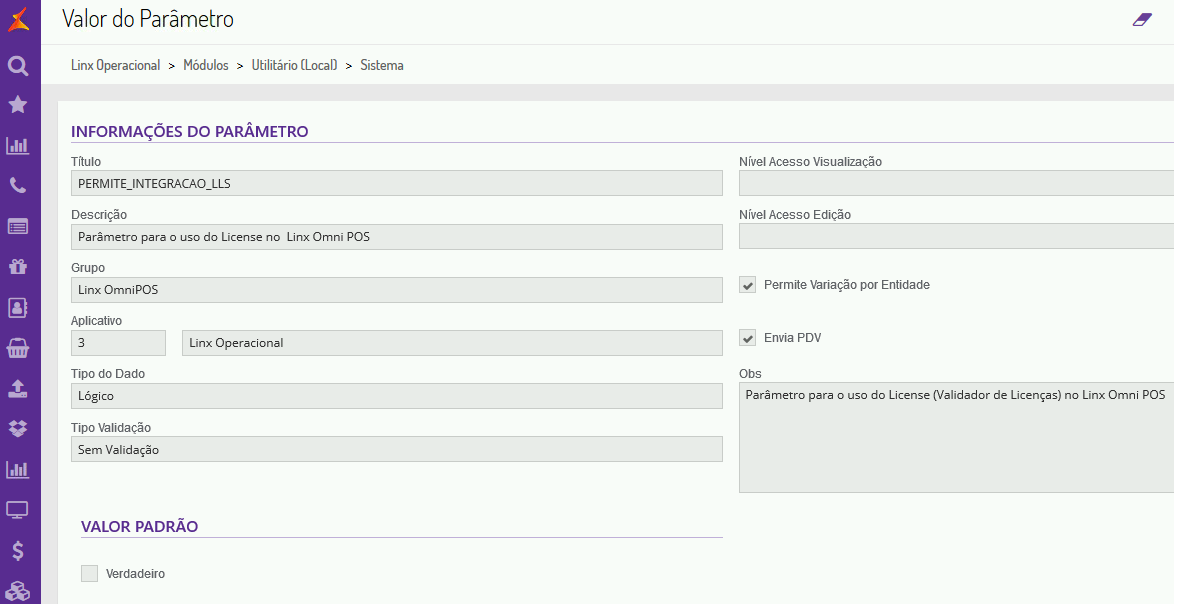
Task: Select the Tipo do Dado field
Action: click(x=396, y=396)
